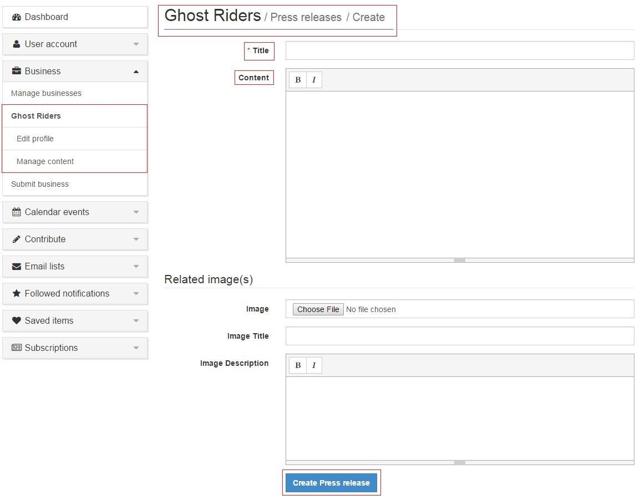Expand the Saved items arrow
Viewport: 640px width, 500px height.
[x=136, y=321]
